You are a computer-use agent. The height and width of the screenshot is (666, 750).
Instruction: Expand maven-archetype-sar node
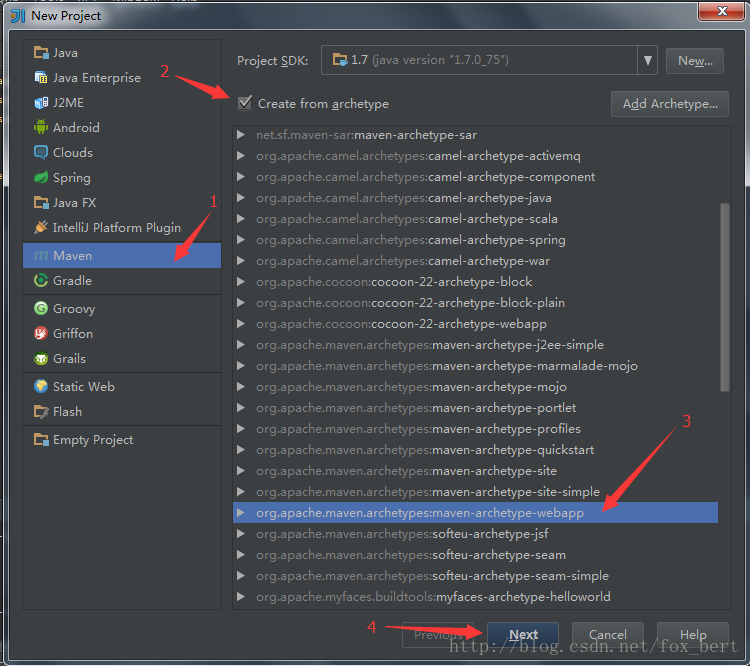click(x=241, y=135)
